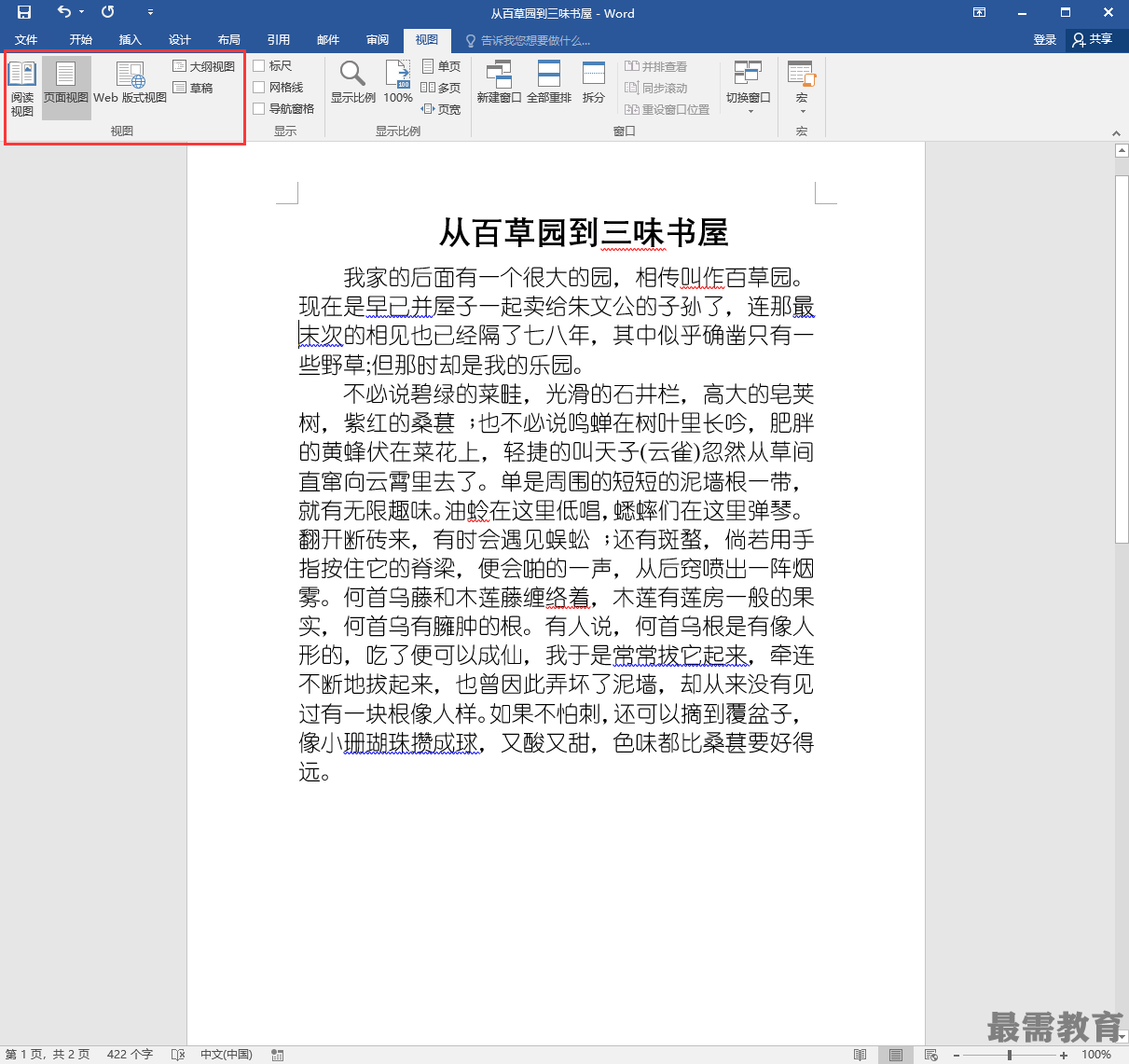Save the document from quick access toolbar
1129x1064 pixels.
tap(24, 12)
